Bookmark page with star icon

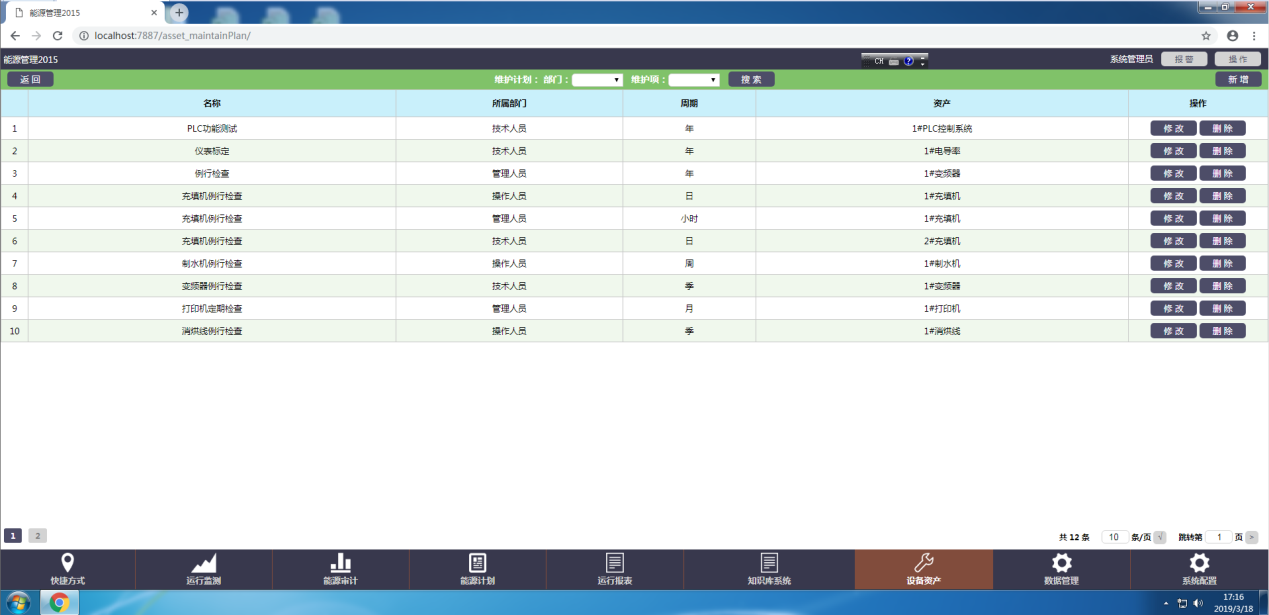click(1206, 35)
